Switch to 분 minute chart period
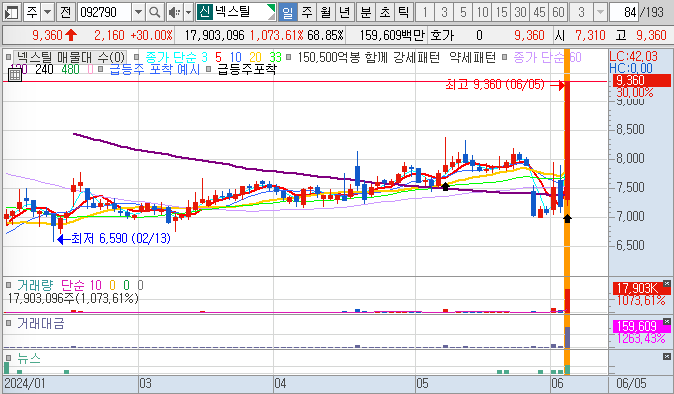The image size is (674, 394). coord(365,12)
